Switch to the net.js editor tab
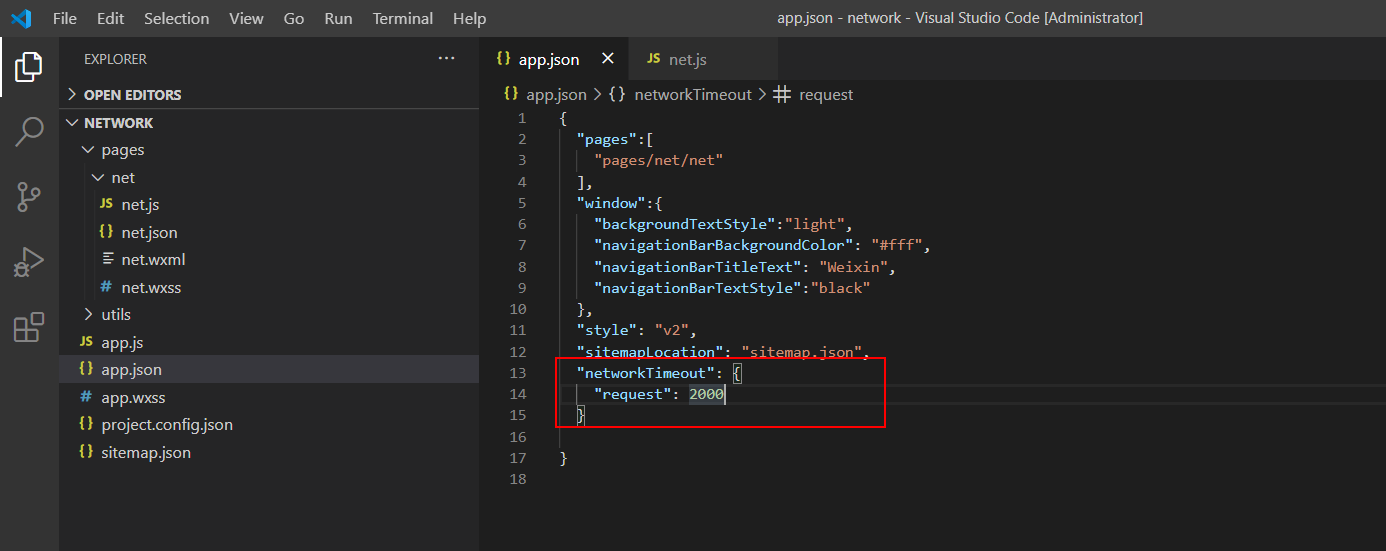Viewport: 1386px width, 551px height. tap(703, 59)
